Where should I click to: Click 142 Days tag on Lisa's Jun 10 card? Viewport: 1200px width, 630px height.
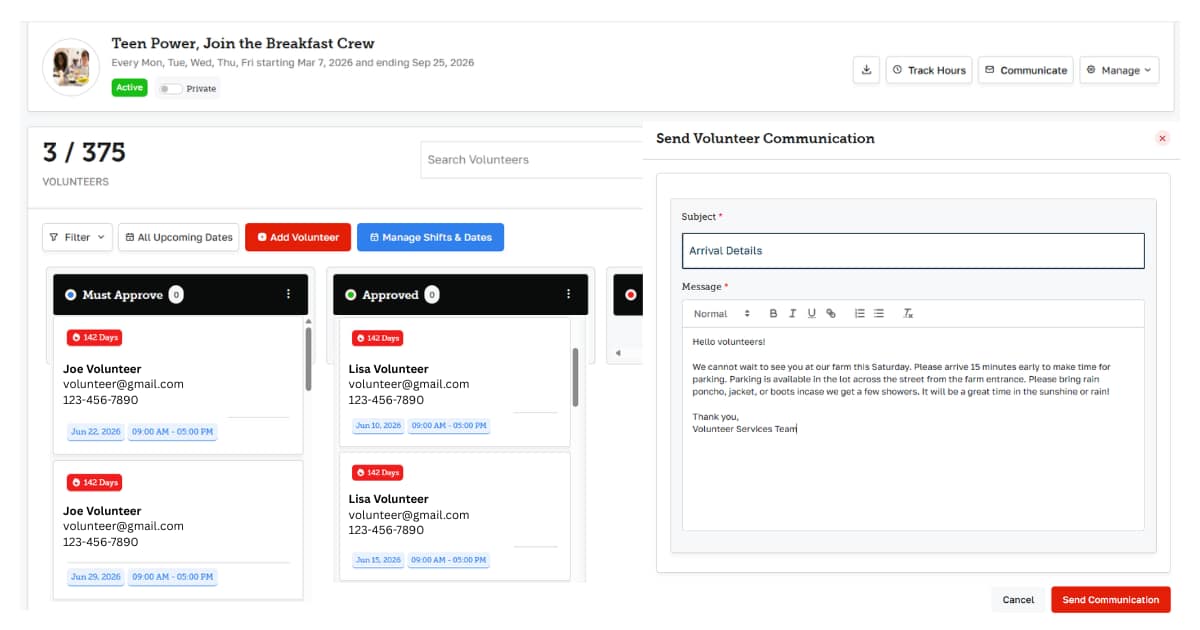point(376,338)
